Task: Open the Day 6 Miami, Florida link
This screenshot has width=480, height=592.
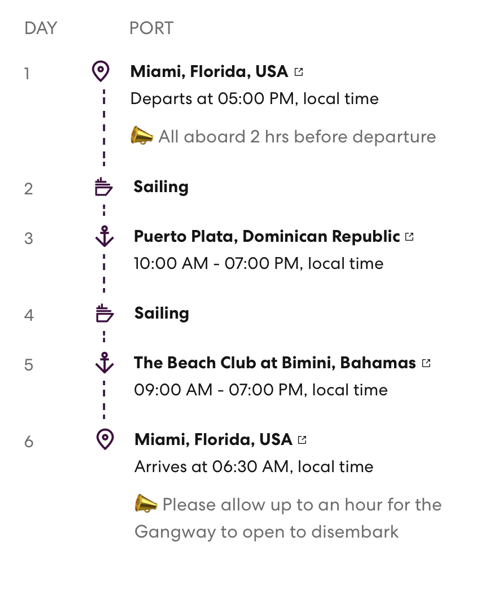Action: pyautogui.click(x=213, y=439)
